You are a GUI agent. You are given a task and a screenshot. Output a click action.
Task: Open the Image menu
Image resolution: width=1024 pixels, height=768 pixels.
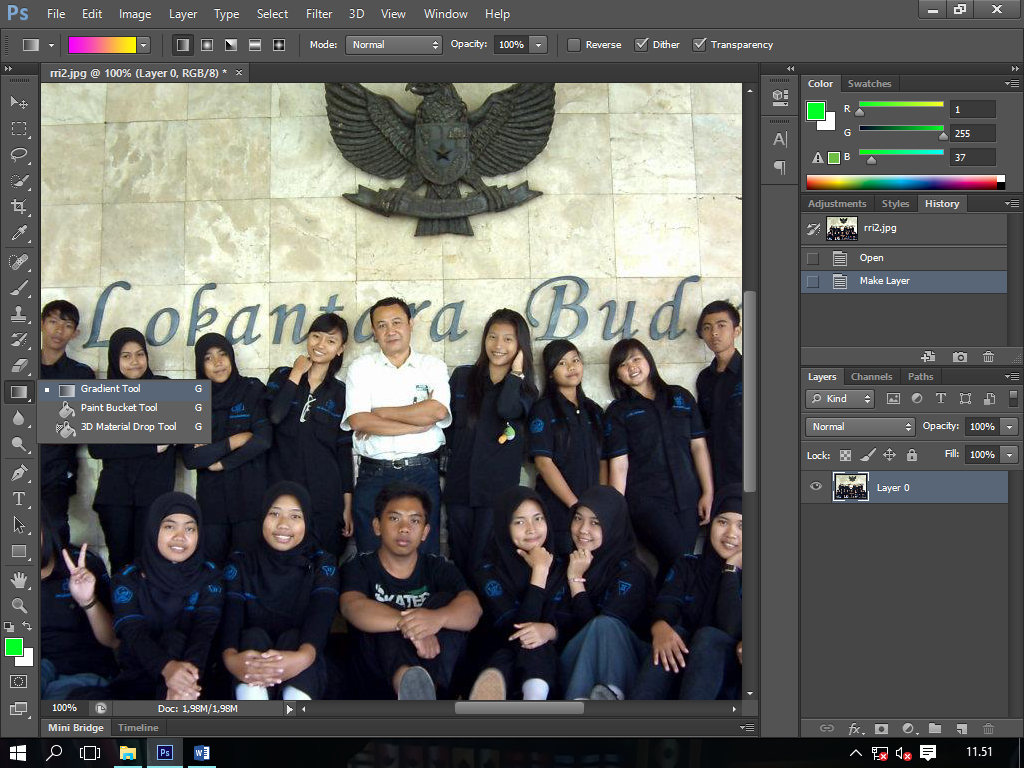(135, 14)
